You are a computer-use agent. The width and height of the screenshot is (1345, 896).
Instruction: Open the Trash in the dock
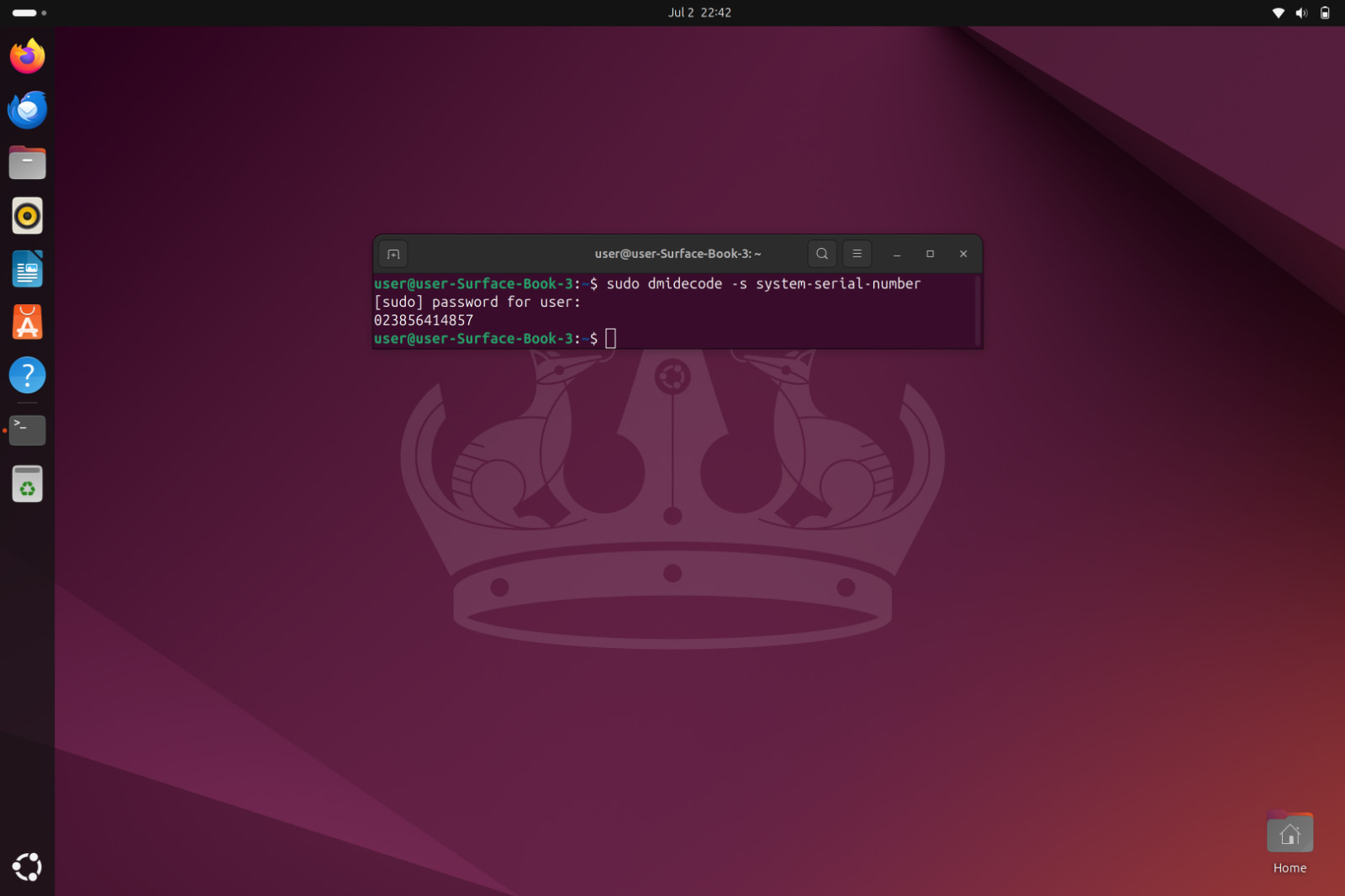(x=28, y=483)
